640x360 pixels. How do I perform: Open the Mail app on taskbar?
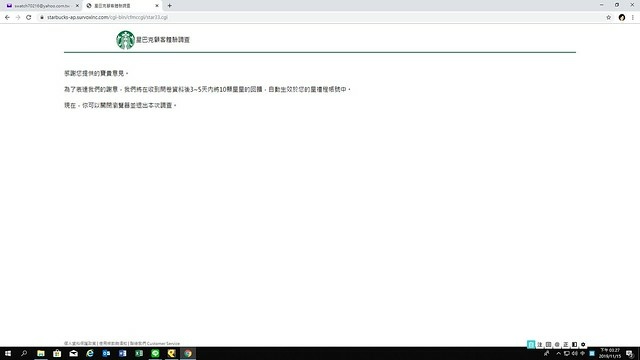click(x=73, y=353)
